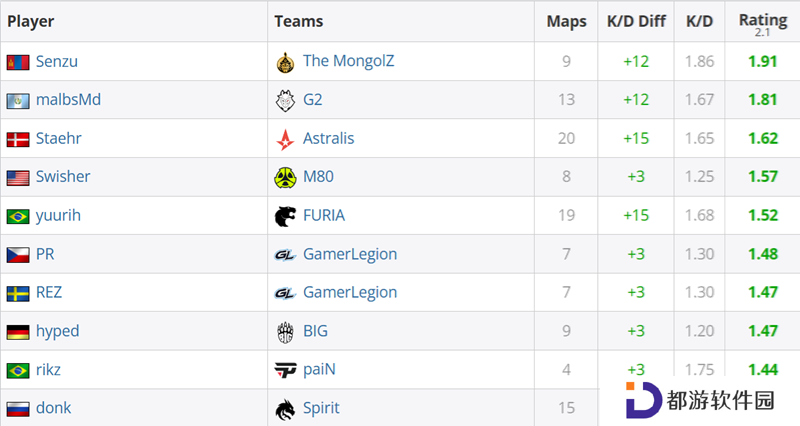Open the Astralis team link
Image resolution: width=800 pixels, height=426 pixels.
point(329,138)
